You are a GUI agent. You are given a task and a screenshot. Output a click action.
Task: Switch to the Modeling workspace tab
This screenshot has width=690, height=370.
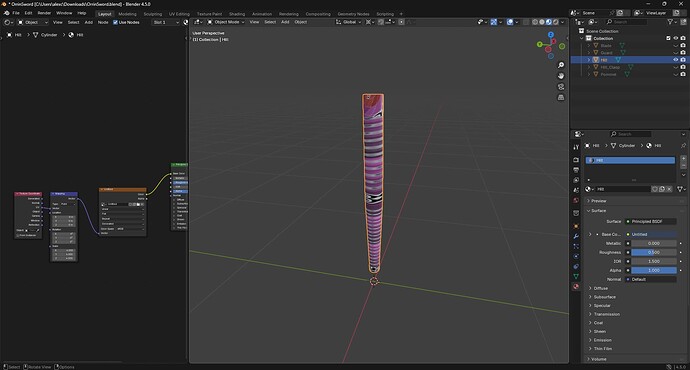tap(127, 14)
